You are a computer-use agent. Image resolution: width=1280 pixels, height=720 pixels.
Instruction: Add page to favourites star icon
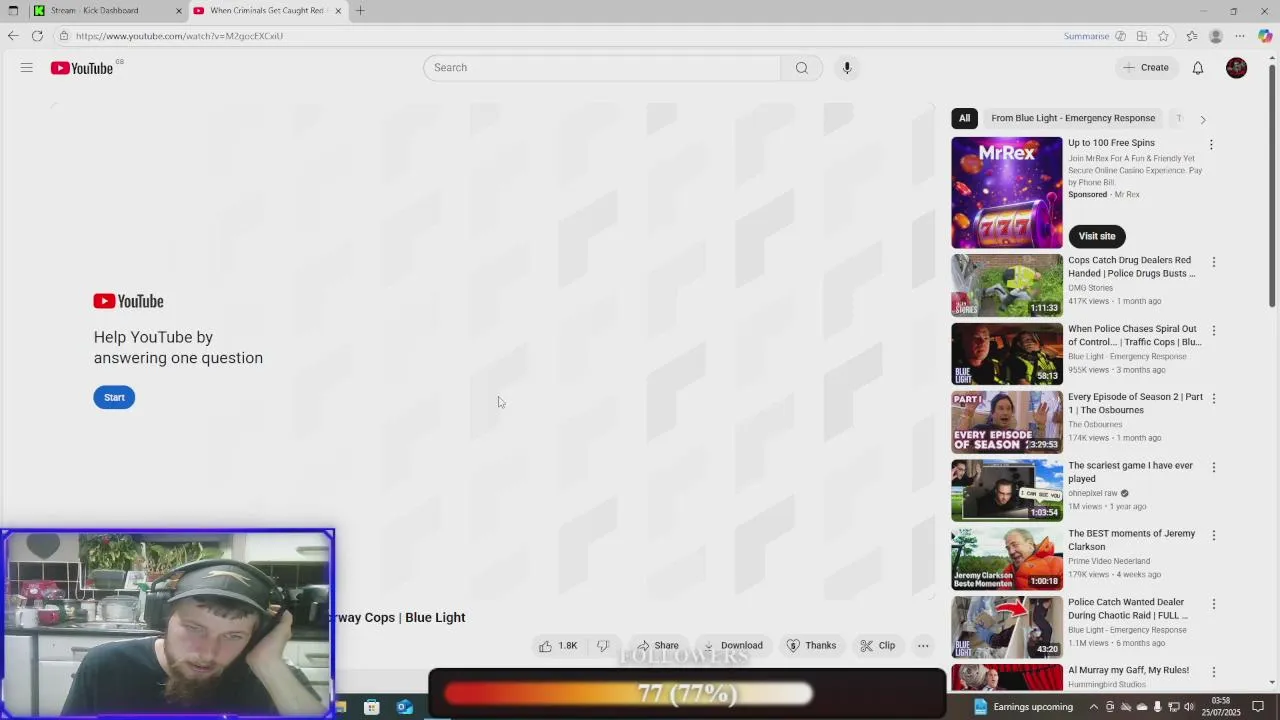[x=1163, y=36]
